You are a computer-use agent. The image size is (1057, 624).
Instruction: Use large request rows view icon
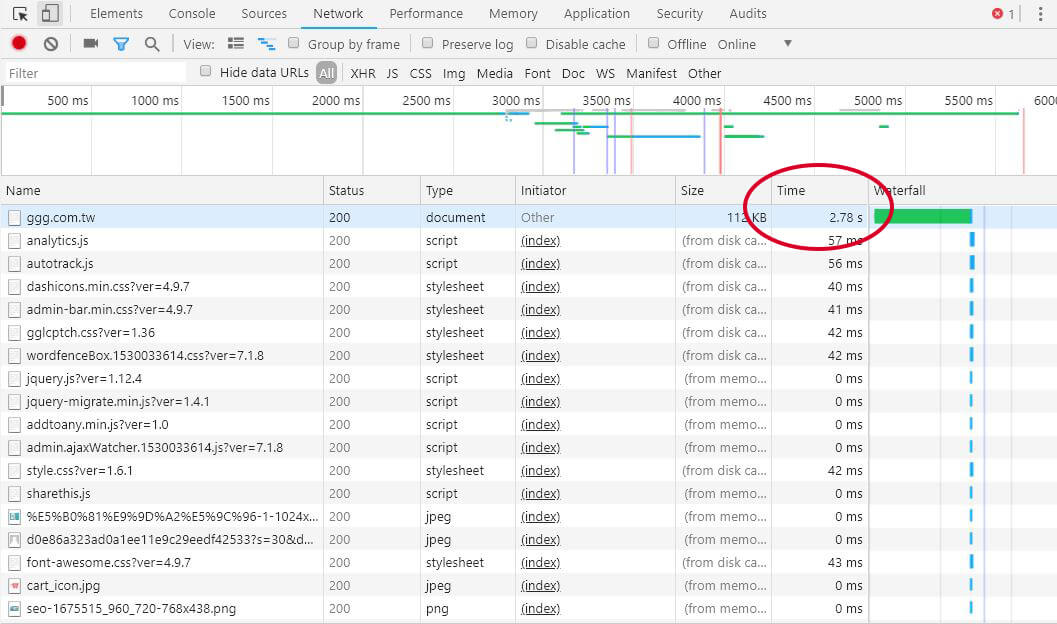pos(236,44)
